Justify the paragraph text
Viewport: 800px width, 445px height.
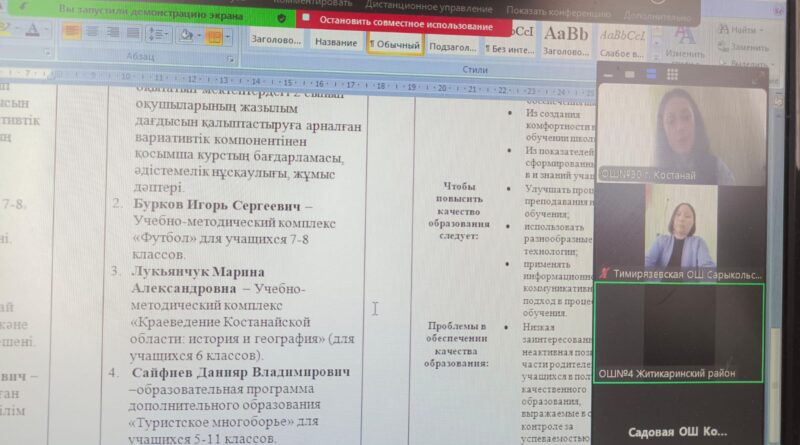pyautogui.click(x=133, y=32)
